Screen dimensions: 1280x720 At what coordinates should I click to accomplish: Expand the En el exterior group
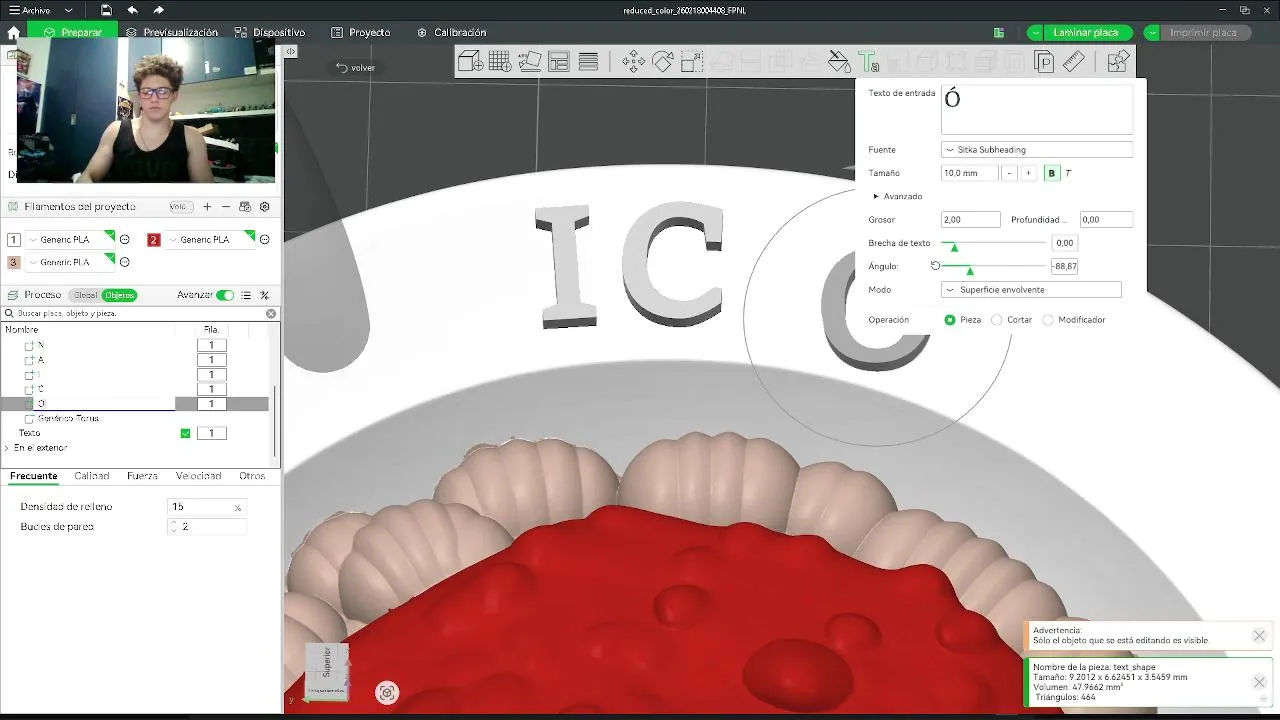(x=7, y=448)
